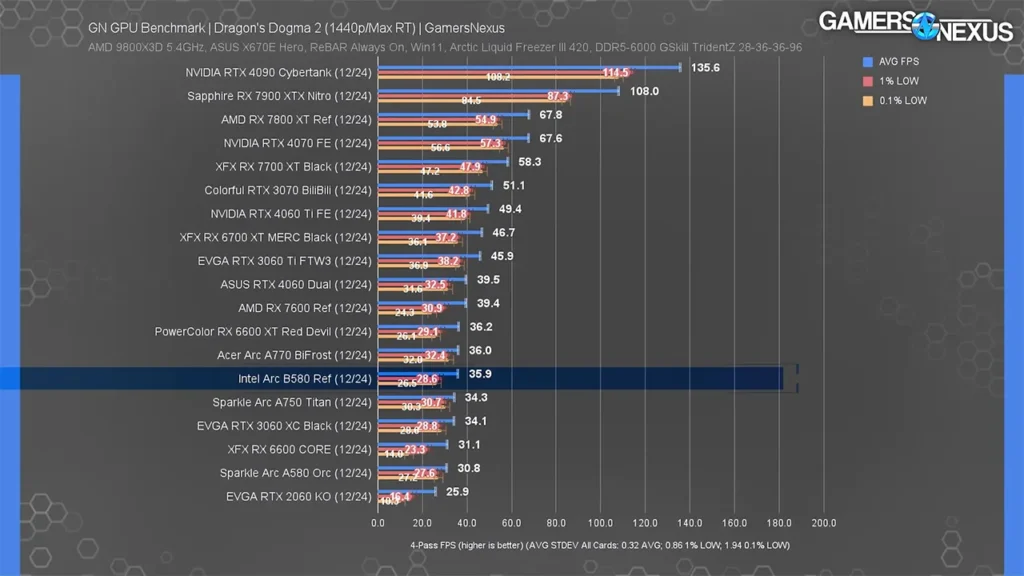Click the 200.0 x-axis tick label
Image resolution: width=1024 pixels, height=576 pixels.
point(824,523)
